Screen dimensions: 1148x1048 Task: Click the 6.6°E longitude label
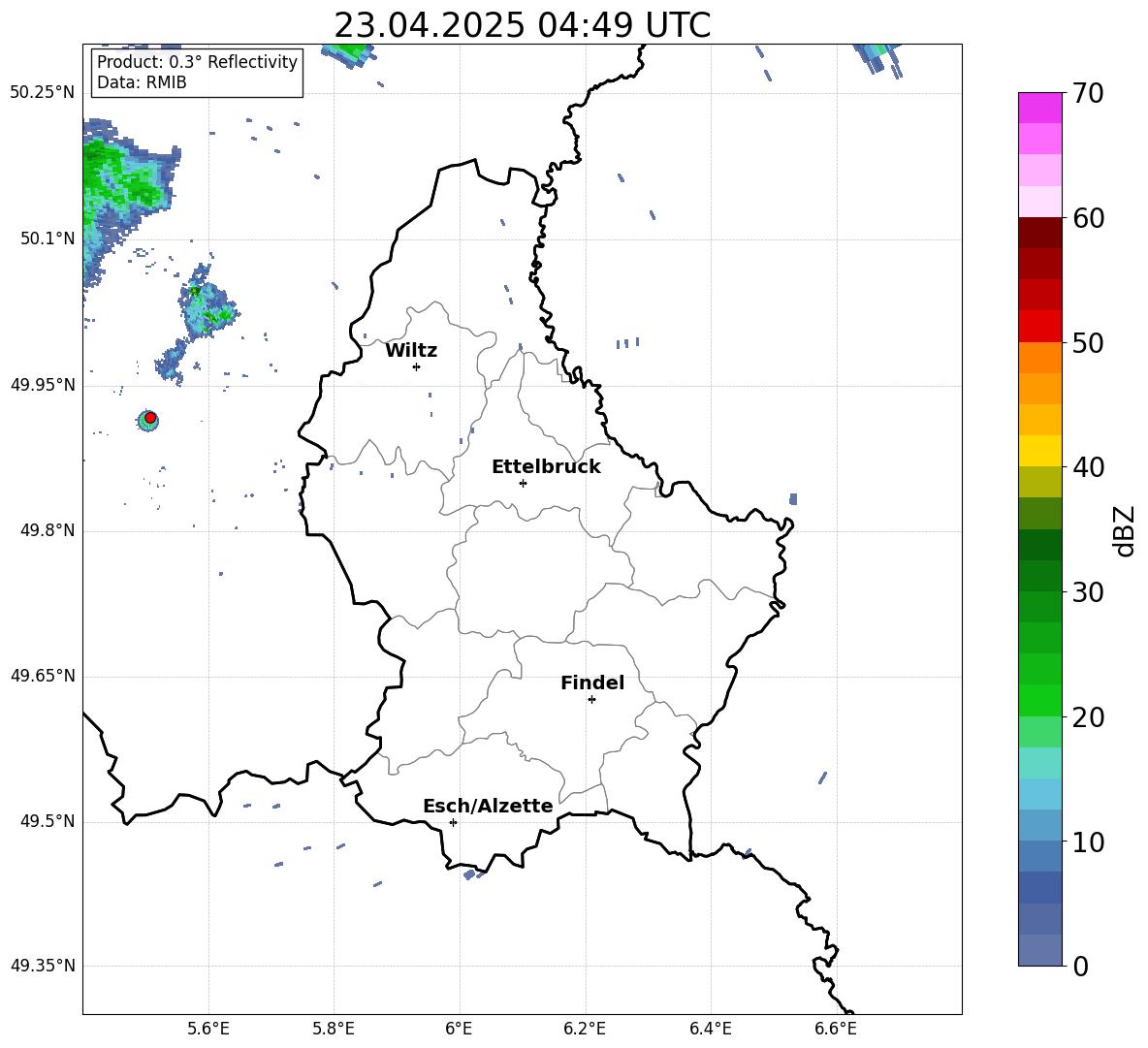(x=836, y=1030)
